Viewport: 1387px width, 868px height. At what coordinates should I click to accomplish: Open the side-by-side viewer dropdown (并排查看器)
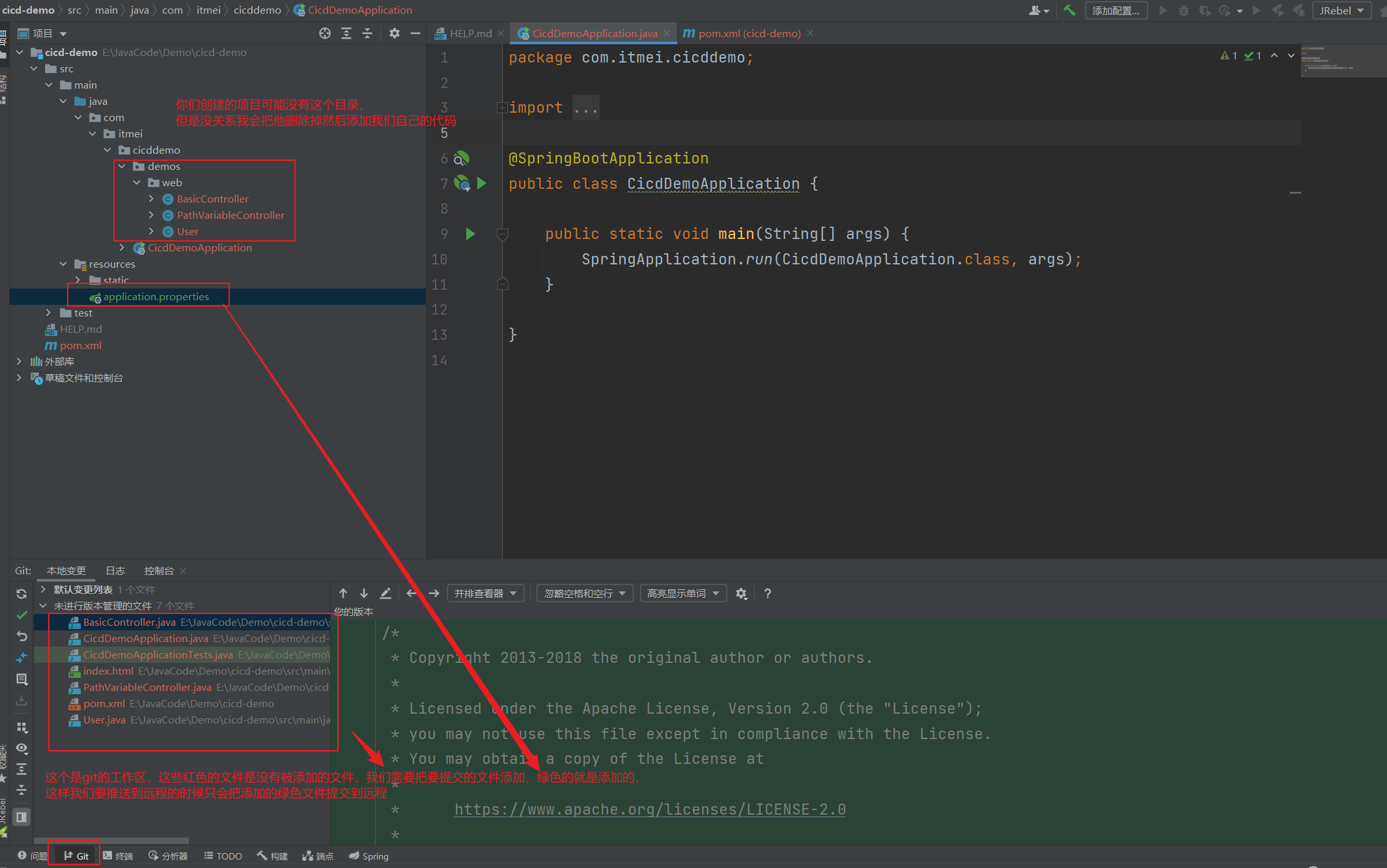pyautogui.click(x=485, y=593)
